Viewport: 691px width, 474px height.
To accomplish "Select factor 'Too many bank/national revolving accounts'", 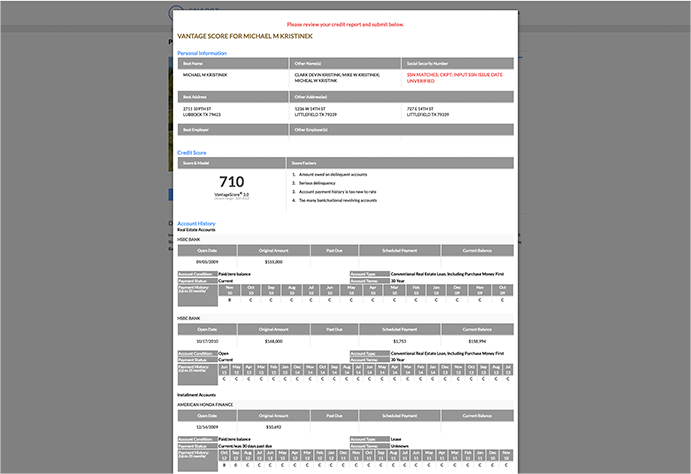I will tap(338, 200).
